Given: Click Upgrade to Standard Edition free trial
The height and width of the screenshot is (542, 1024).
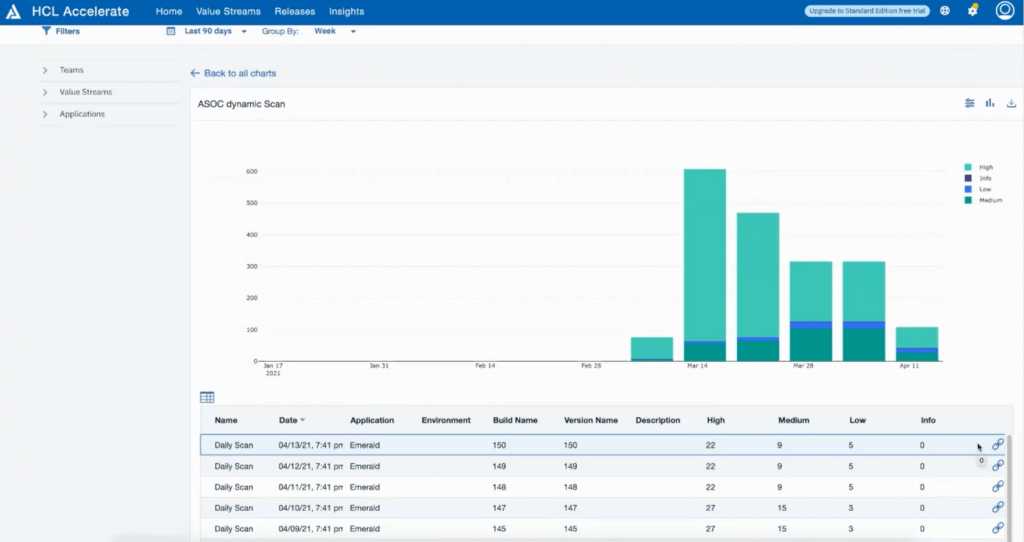Looking at the screenshot, I should [866, 11].
